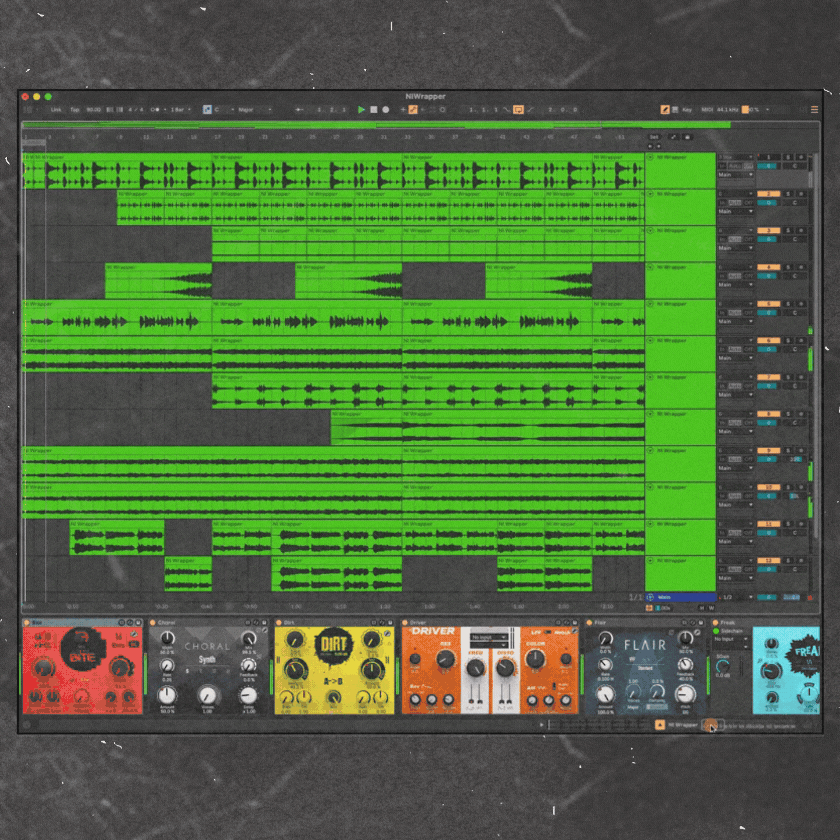
Task: Fold the first NI Wrapper track header
Action: coord(650,158)
